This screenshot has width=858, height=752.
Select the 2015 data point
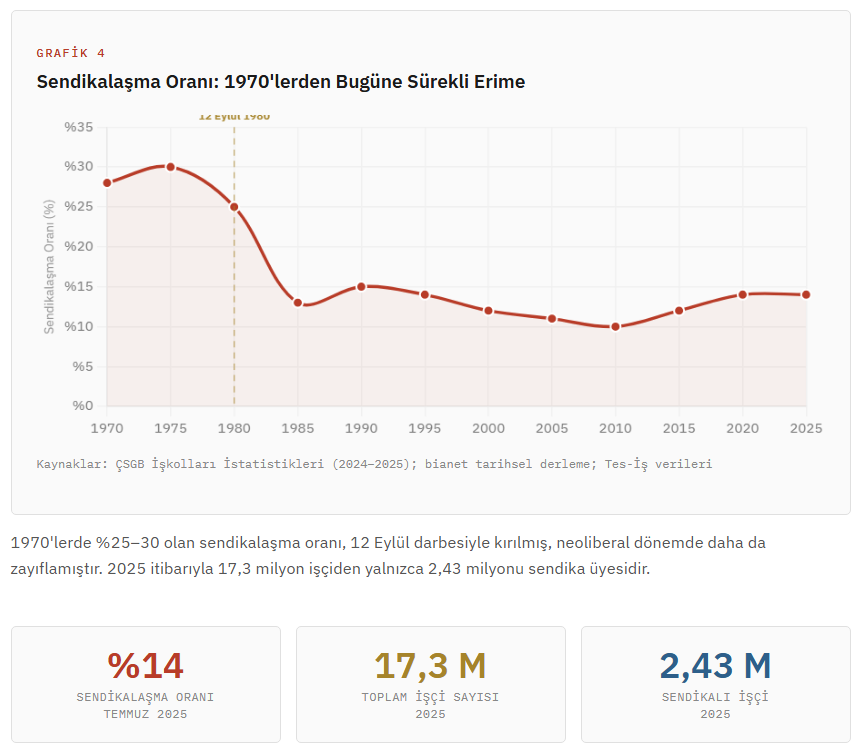tap(679, 311)
